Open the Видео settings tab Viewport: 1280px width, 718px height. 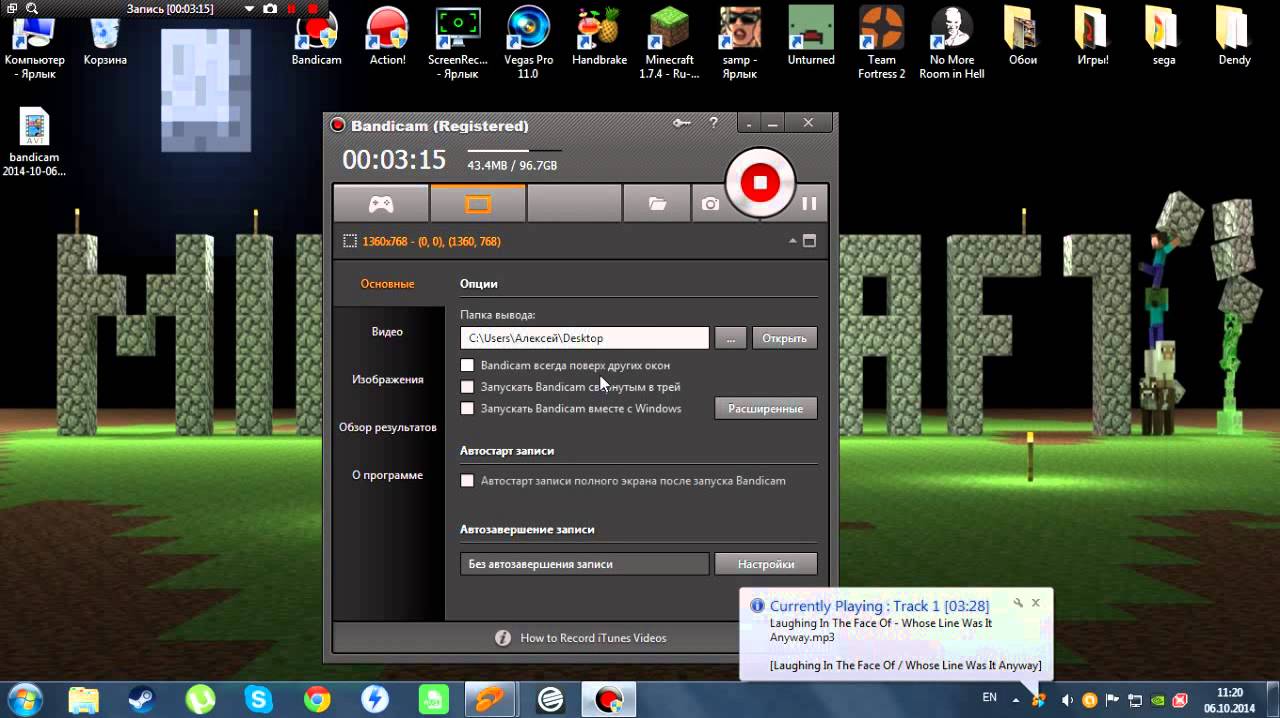[387, 332]
